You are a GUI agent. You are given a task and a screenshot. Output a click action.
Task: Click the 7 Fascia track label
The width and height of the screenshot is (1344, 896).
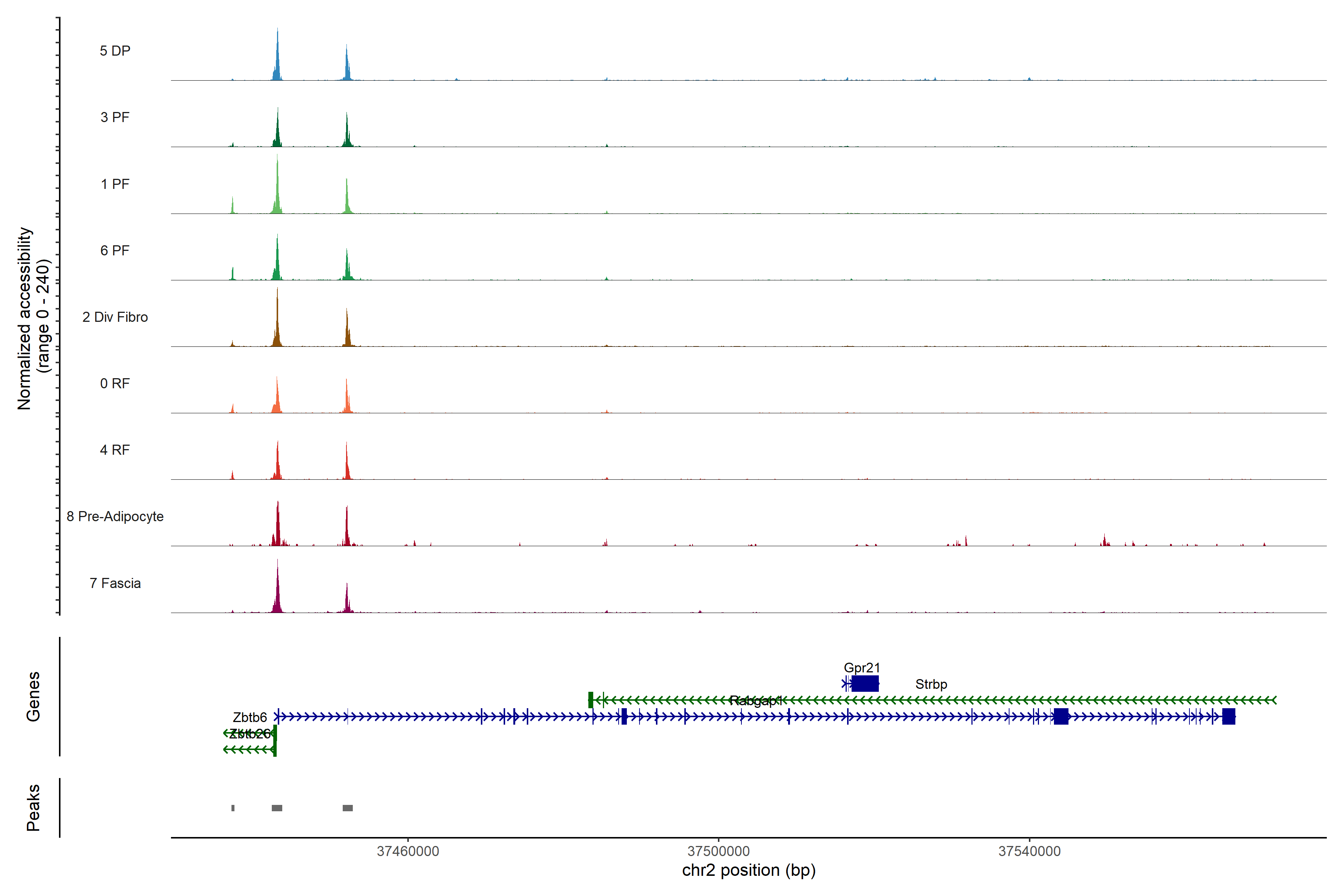(115, 583)
